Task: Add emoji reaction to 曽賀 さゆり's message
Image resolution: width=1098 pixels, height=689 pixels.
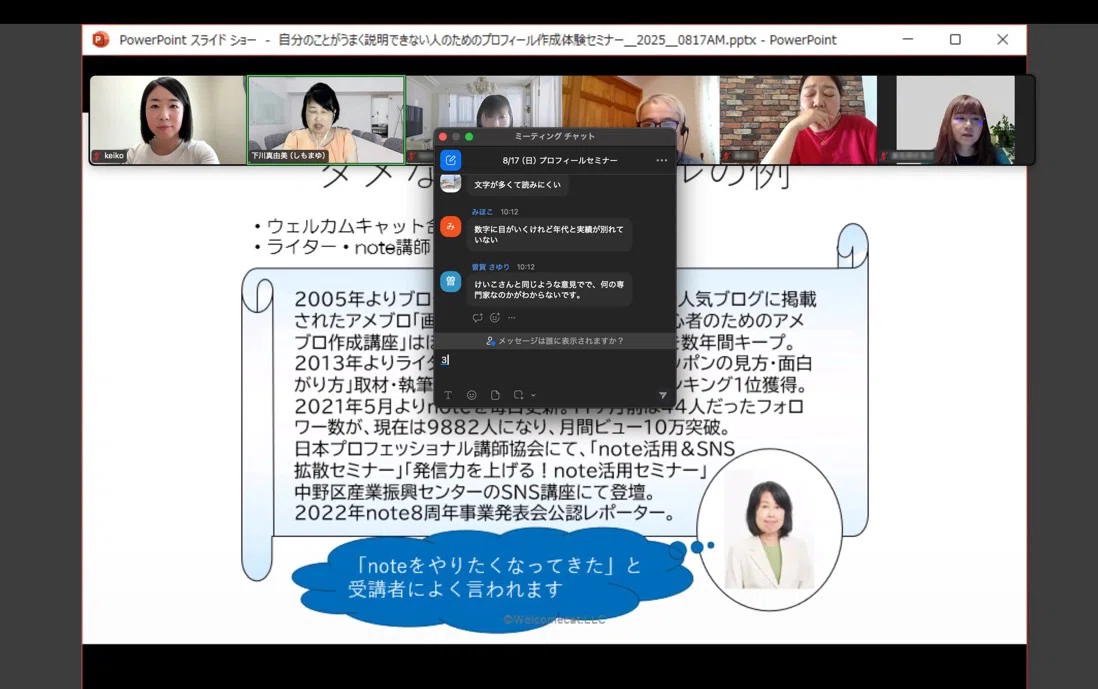Action: coord(494,317)
